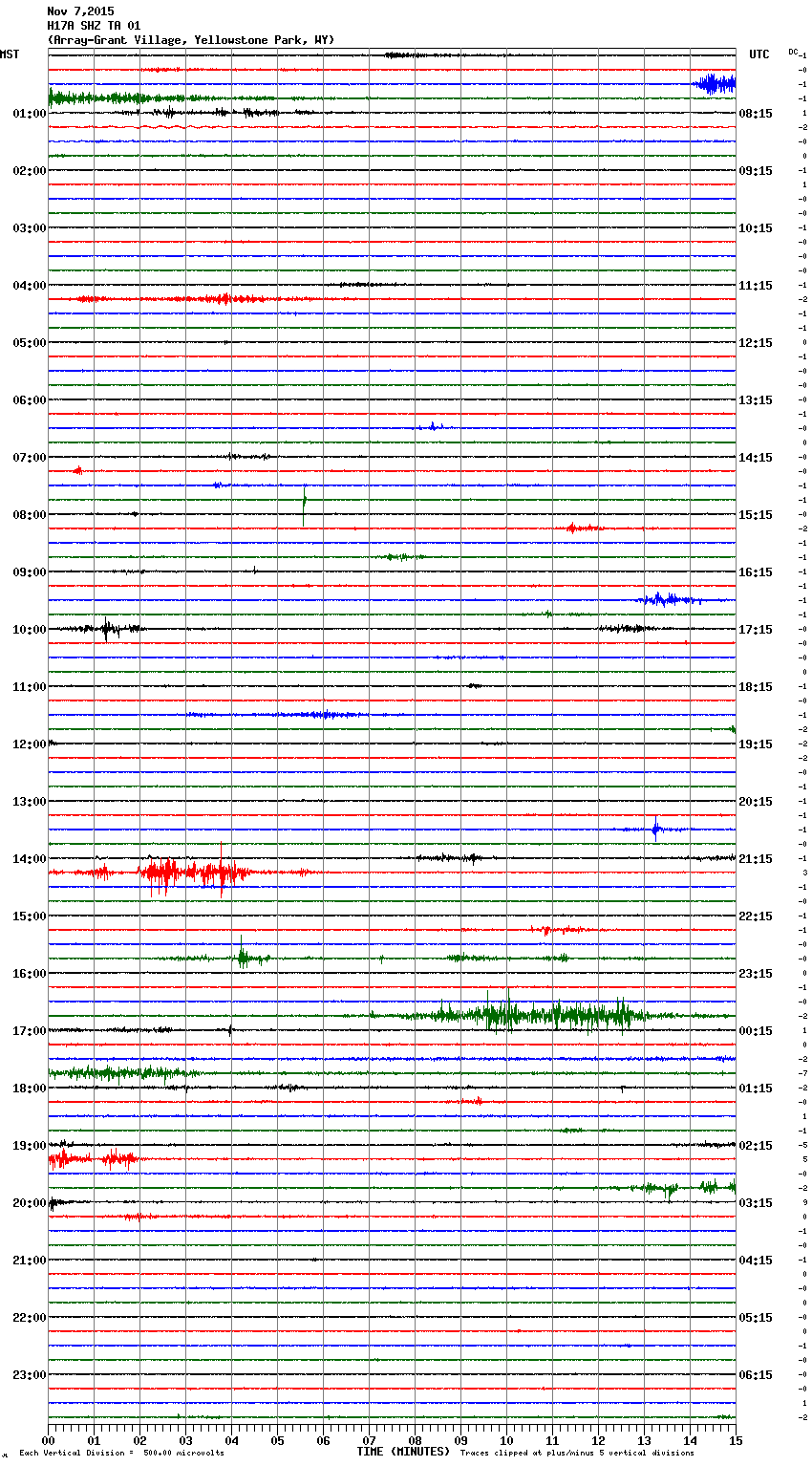Viewport: 812px width, 1466px height.
Task: Click the '22:15' UTC time label
Action: click(x=756, y=916)
